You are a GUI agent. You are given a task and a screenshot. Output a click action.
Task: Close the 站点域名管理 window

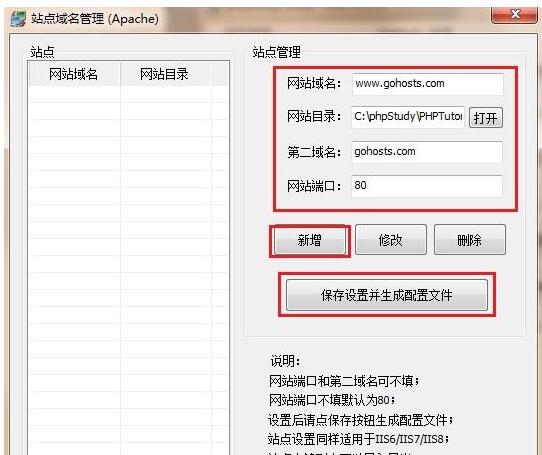click(x=514, y=14)
